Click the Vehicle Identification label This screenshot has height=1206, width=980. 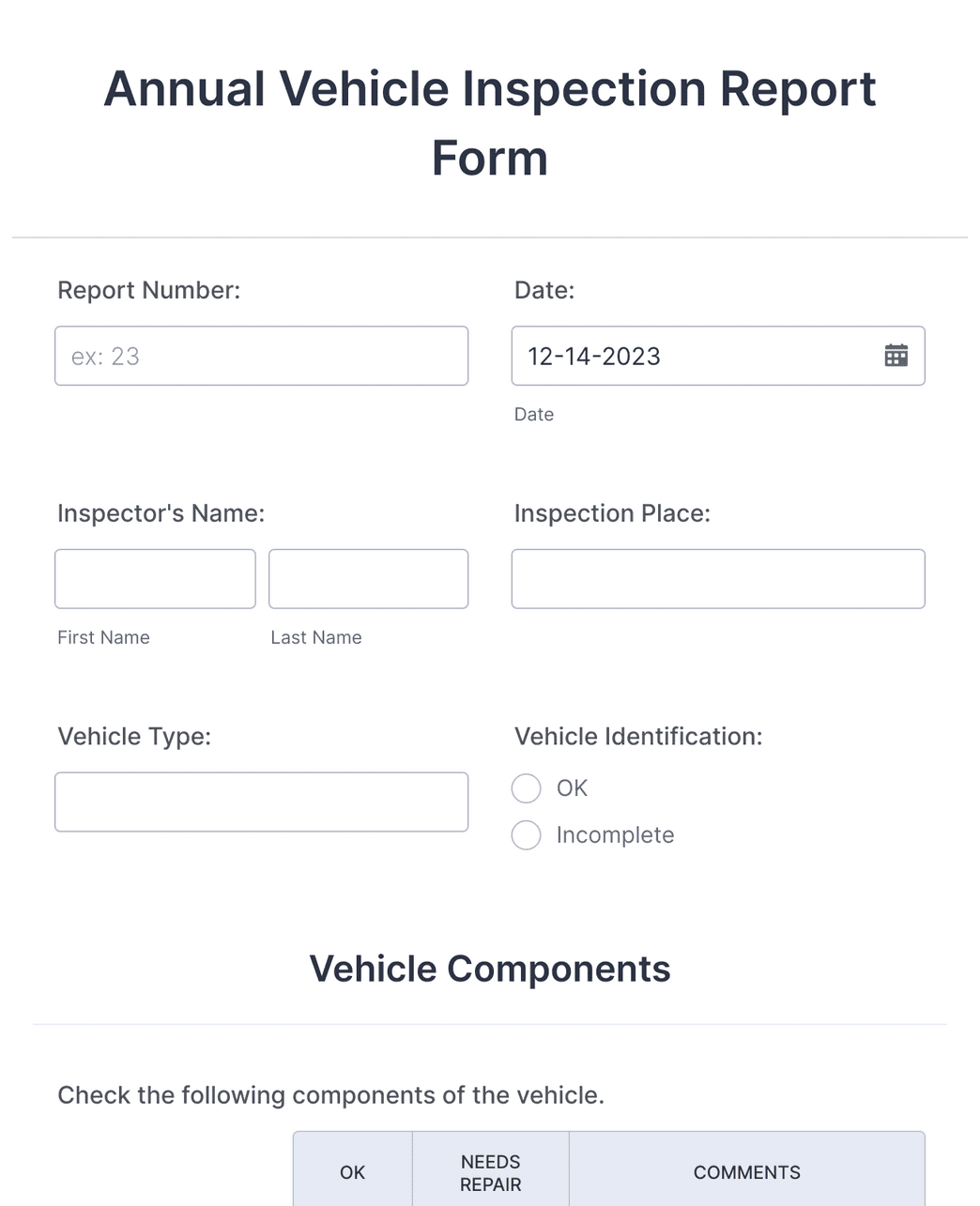[638, 737]
